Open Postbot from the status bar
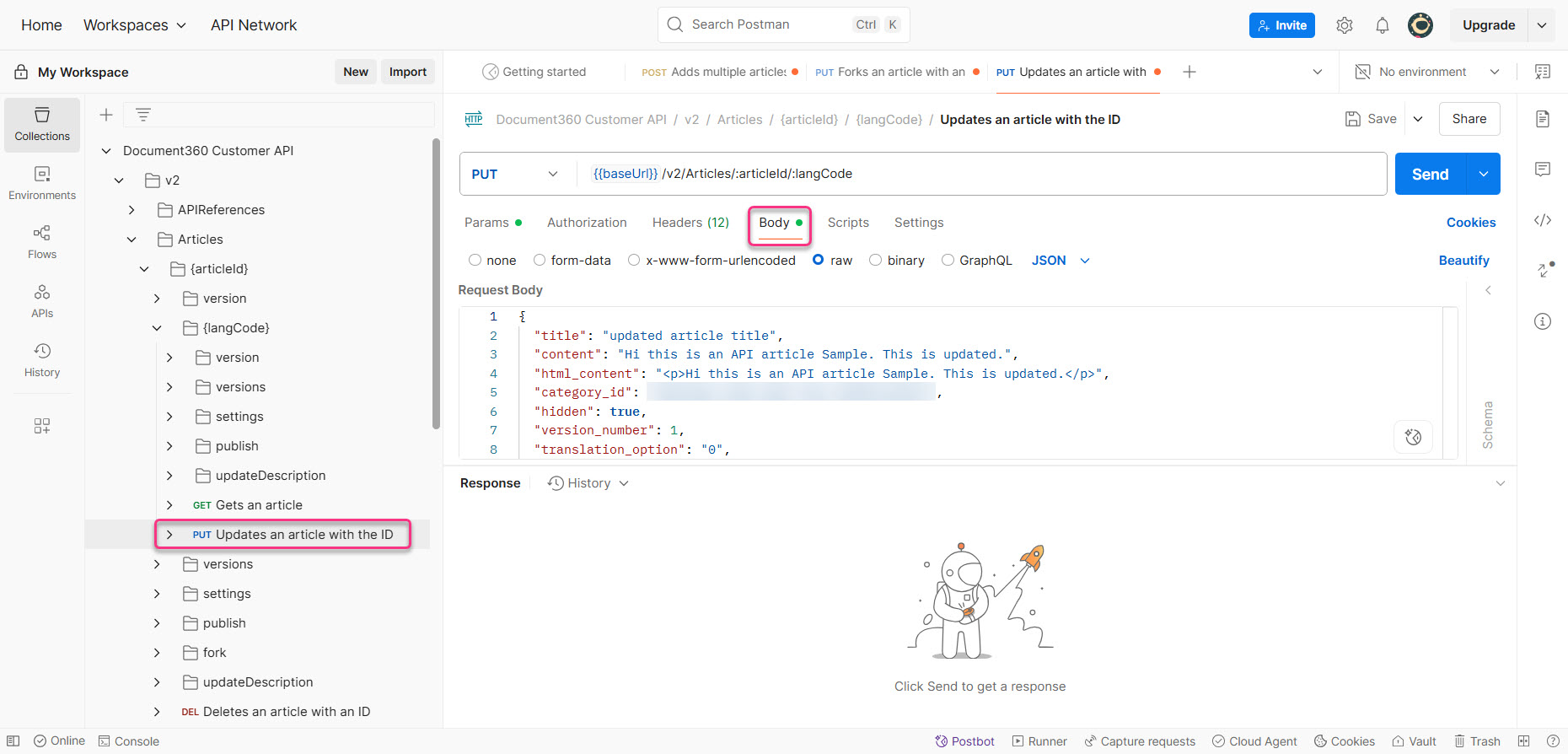1568x754 pixels. pos(964,741)
